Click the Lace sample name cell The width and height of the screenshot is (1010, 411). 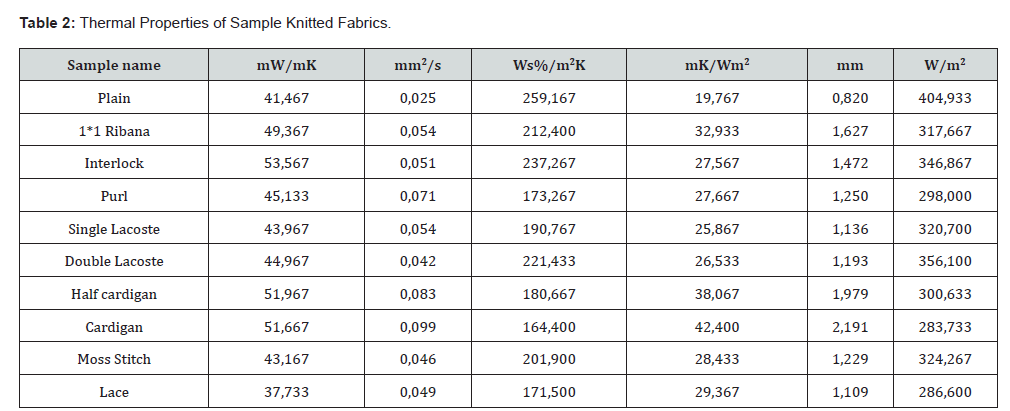[x=114, y=392]
